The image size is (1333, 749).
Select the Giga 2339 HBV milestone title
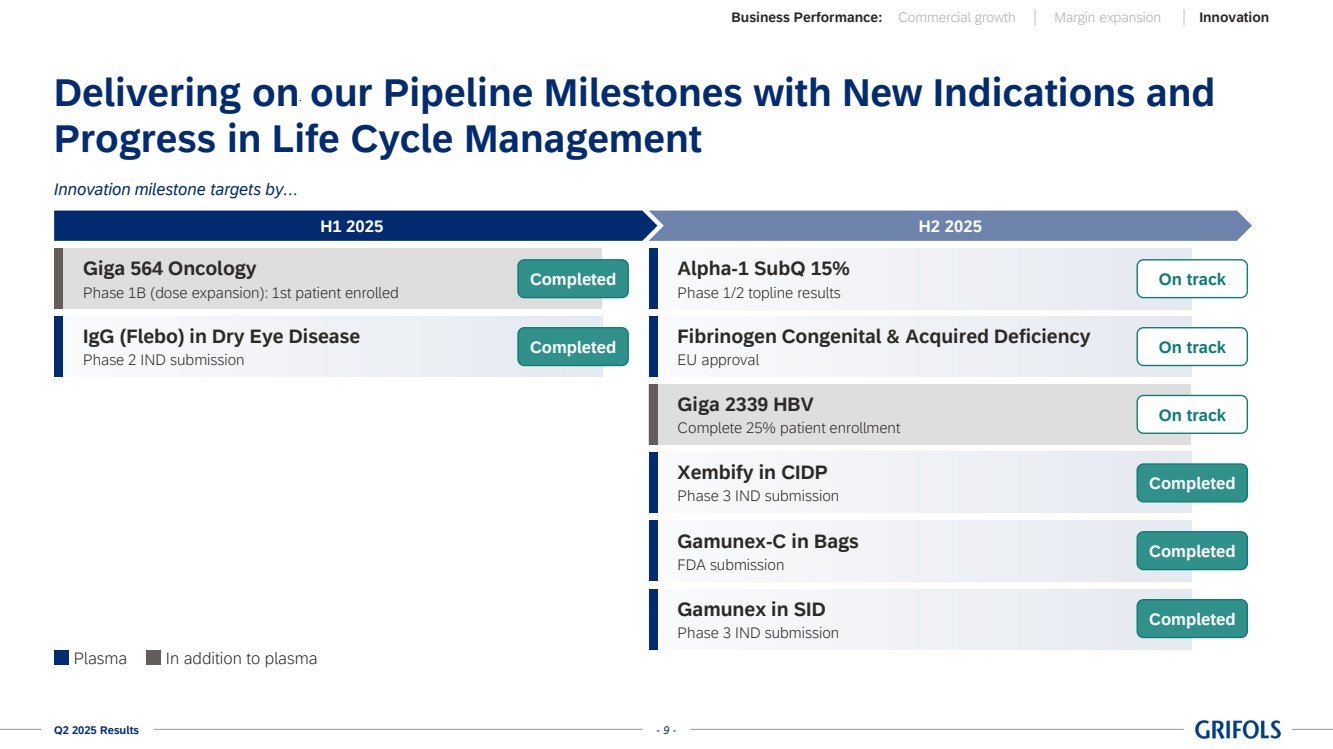[x=745, y=404]
